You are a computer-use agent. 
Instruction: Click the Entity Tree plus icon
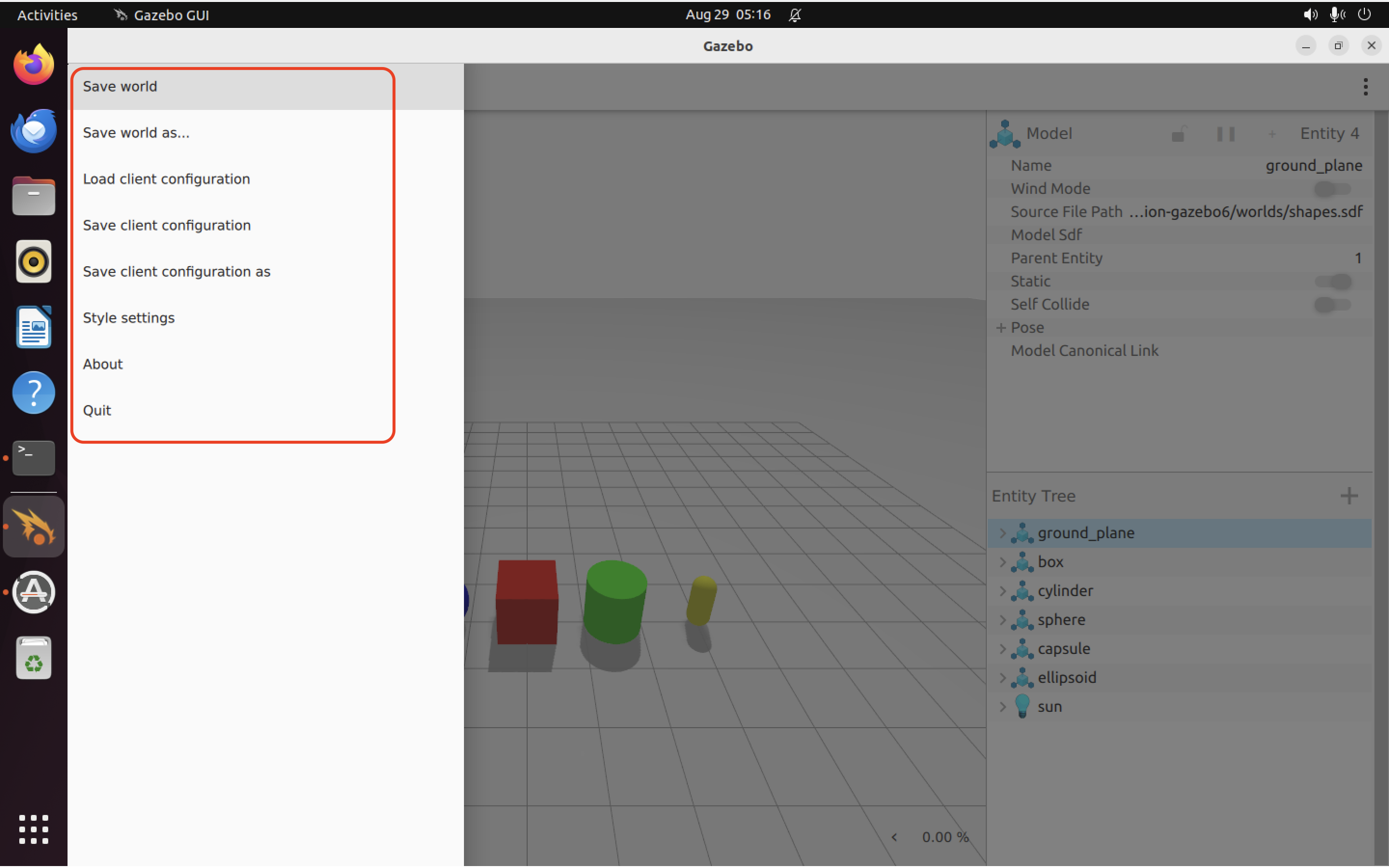(x=1349, y=495)
